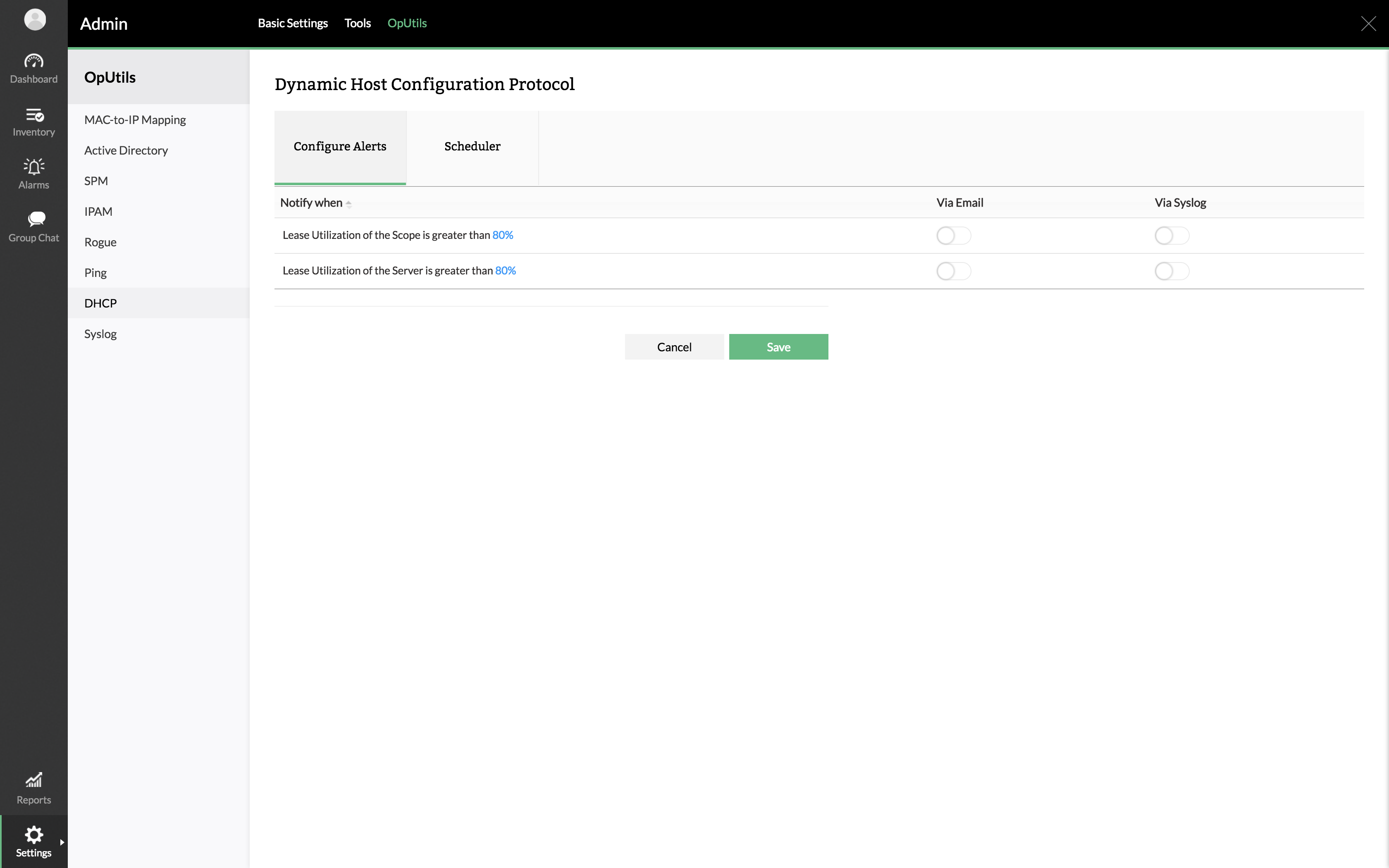Enable Syslog notification for Server lease utilization
Viewport: 1389px width, 868px height.
[1171, 271]
